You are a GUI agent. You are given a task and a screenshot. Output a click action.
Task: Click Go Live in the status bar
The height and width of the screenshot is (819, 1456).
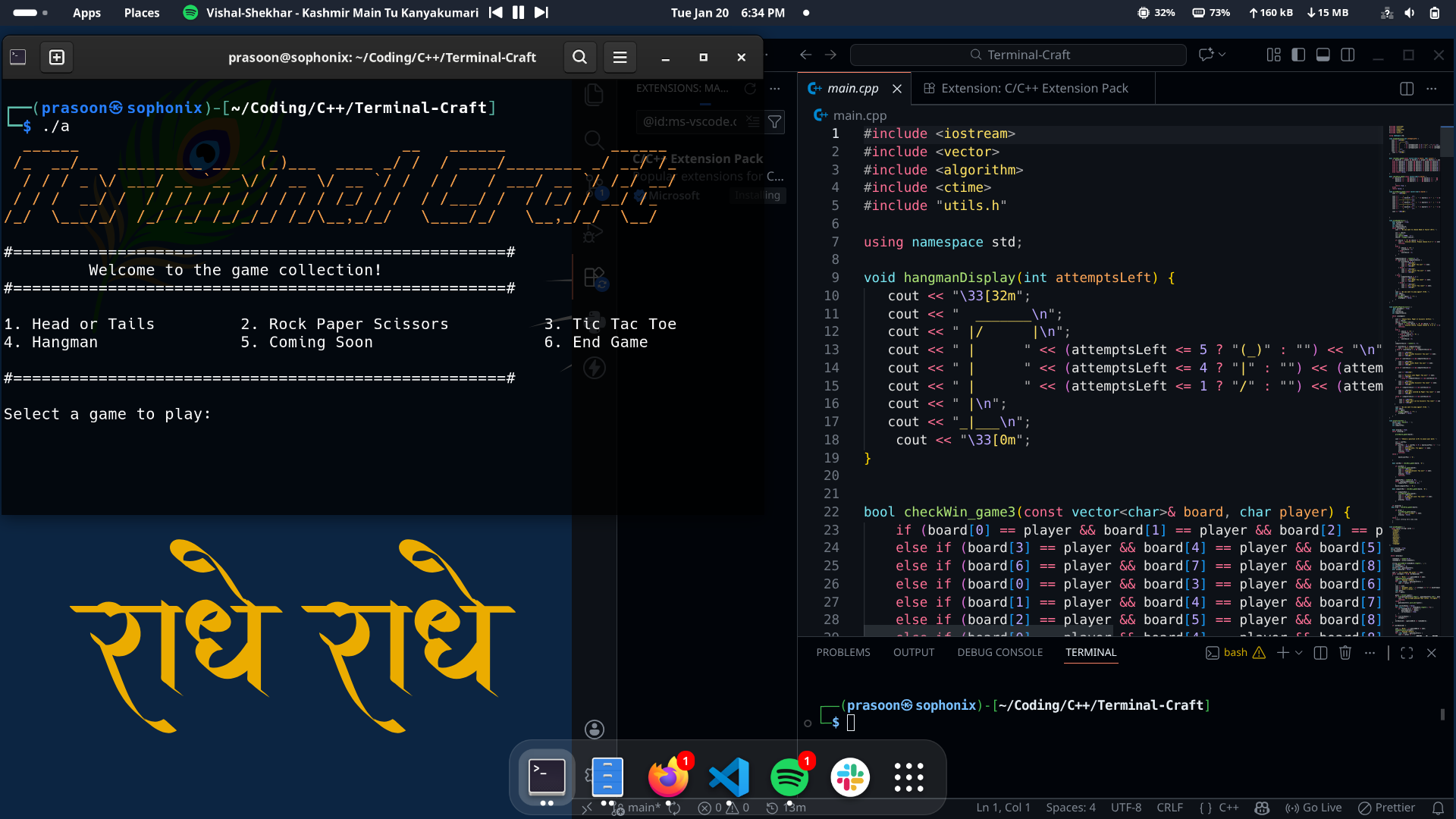click(1313, 808)
